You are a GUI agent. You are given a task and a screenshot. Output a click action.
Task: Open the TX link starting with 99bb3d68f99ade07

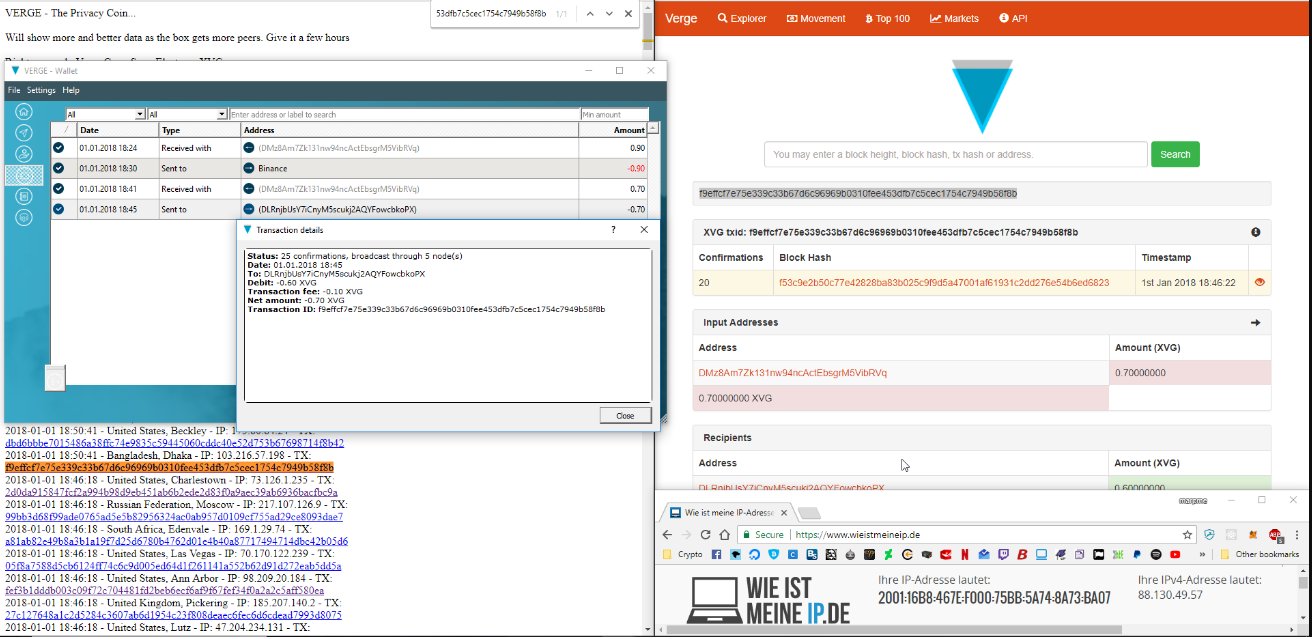174,517
